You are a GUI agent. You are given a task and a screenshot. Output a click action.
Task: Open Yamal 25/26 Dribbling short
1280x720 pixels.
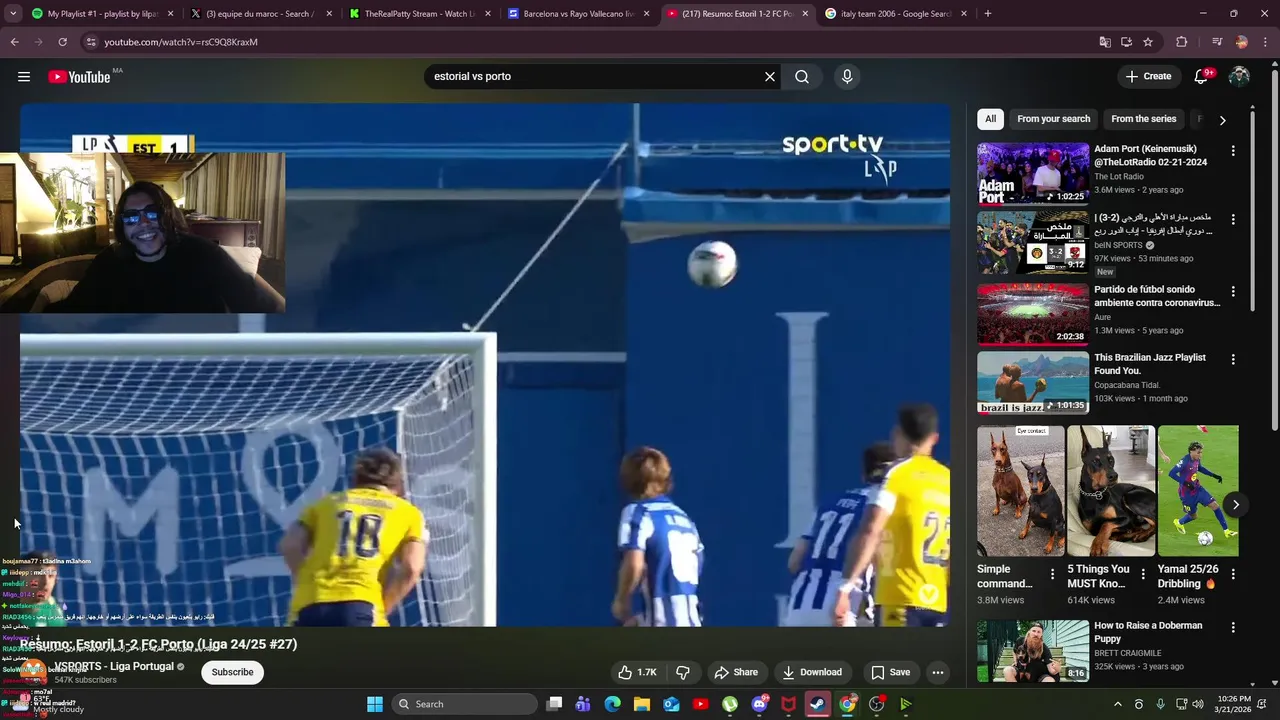1198,491
